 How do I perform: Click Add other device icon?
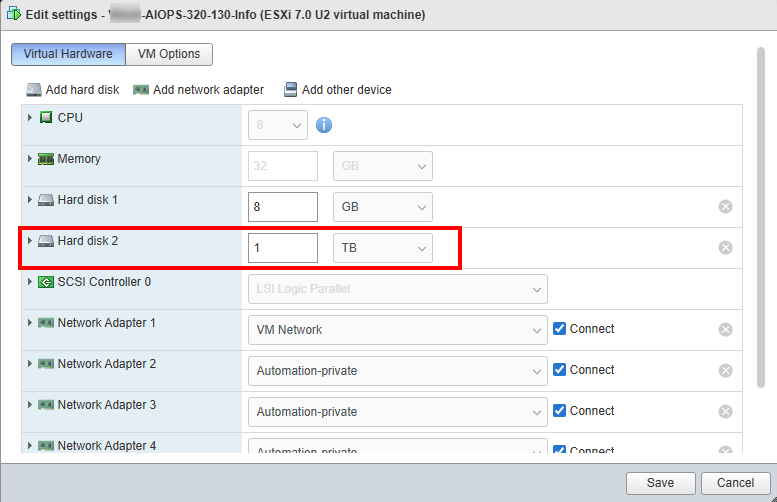290,90
